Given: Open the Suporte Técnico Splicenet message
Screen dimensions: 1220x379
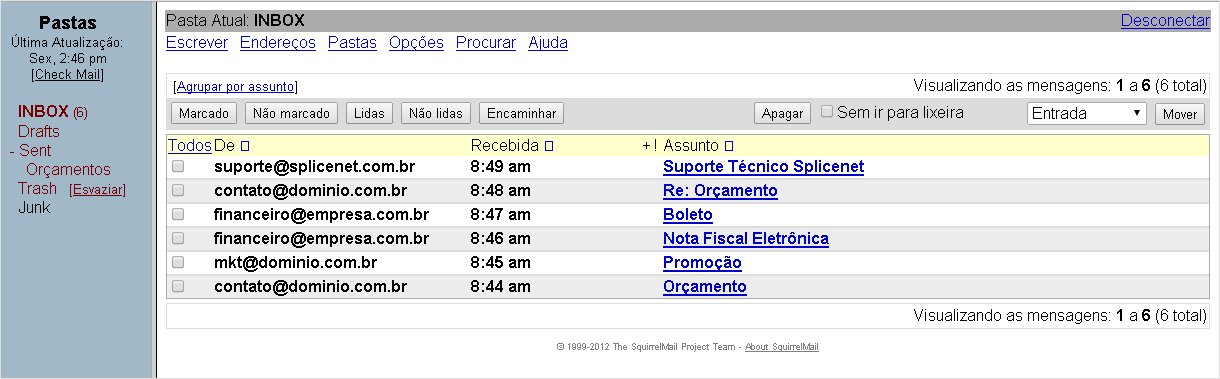Looking at the screenshot, I should pyautogui.click(x=763, y=166).
